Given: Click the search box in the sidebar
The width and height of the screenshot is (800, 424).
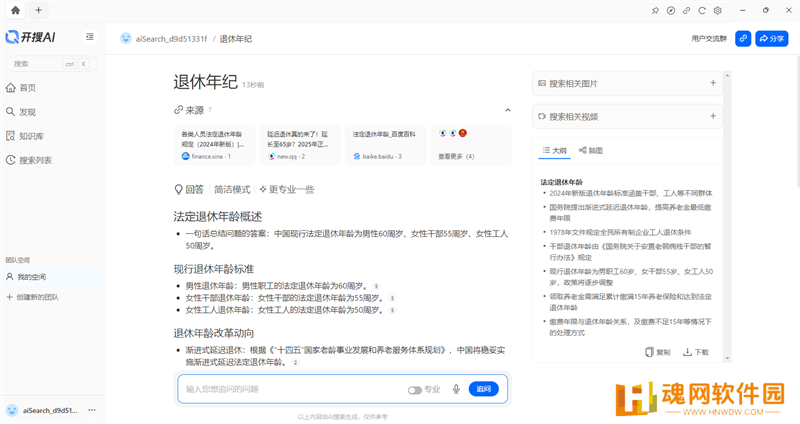Looking at the screenshot, I should tap(51, 64).
